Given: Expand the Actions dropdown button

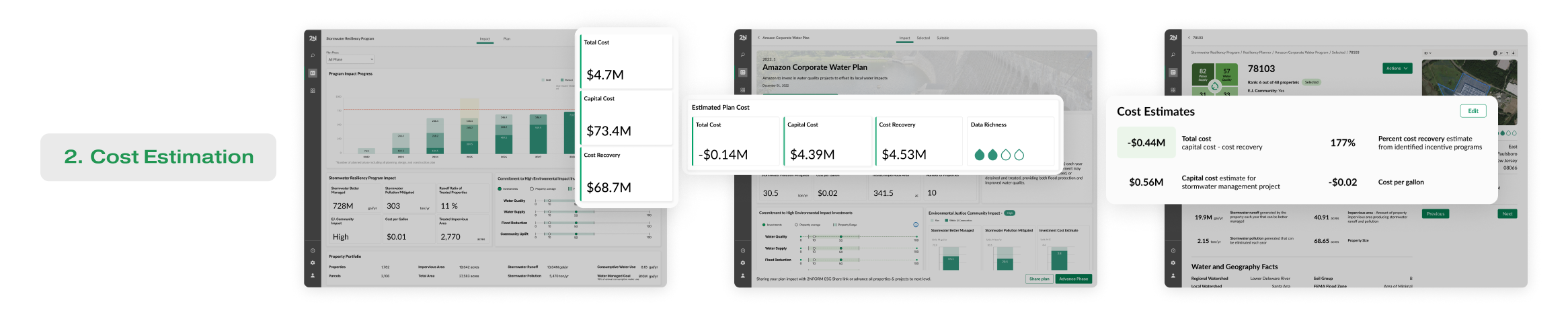Looking at the screenshot, I should pyautogui.click(x=1397, y=68).
